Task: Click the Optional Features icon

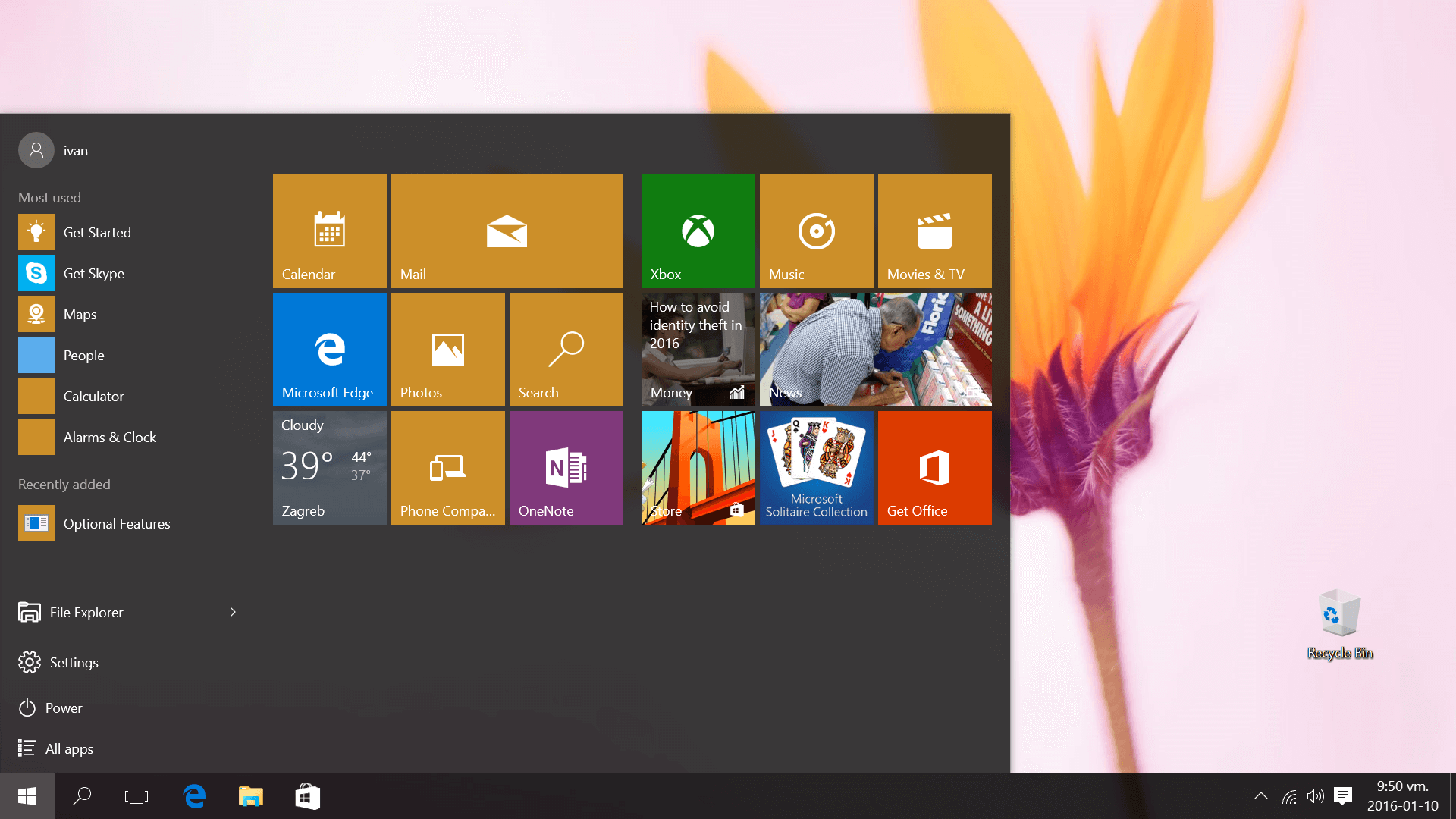Action: tap(36, 523)
